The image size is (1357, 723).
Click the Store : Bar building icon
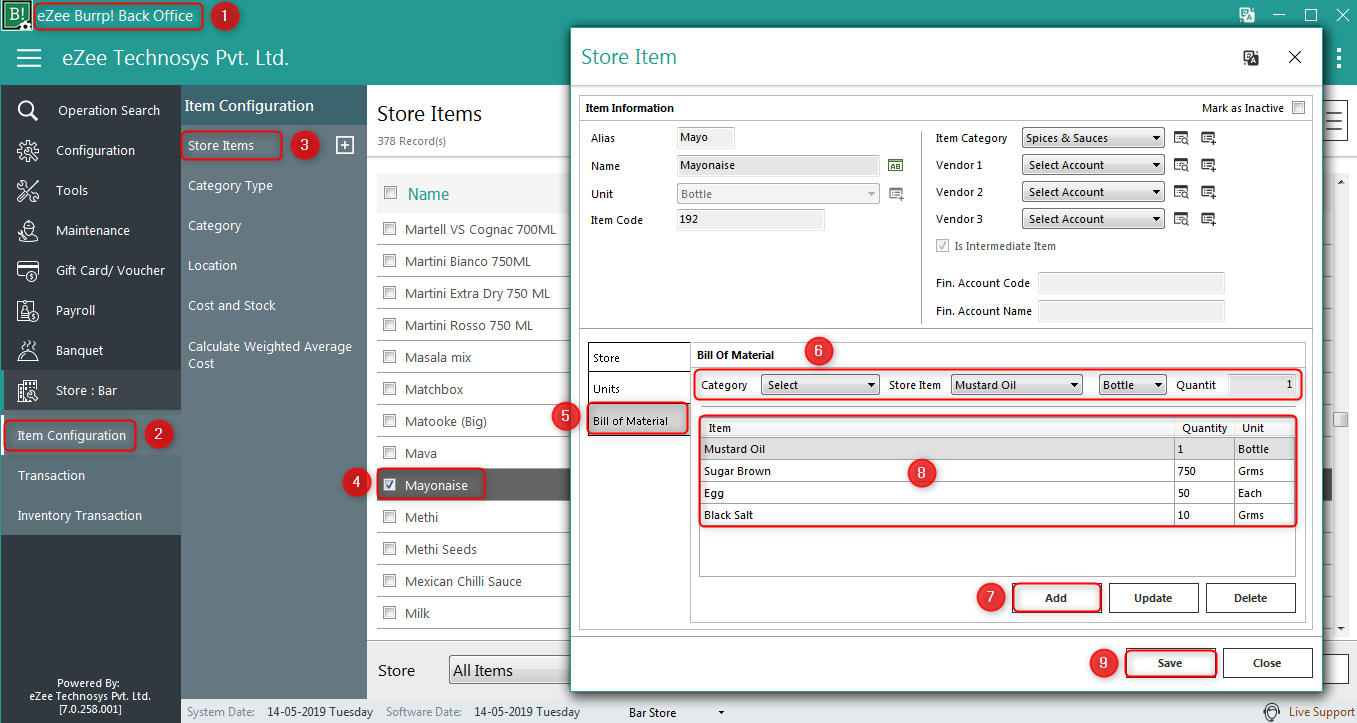coord(28,390)
